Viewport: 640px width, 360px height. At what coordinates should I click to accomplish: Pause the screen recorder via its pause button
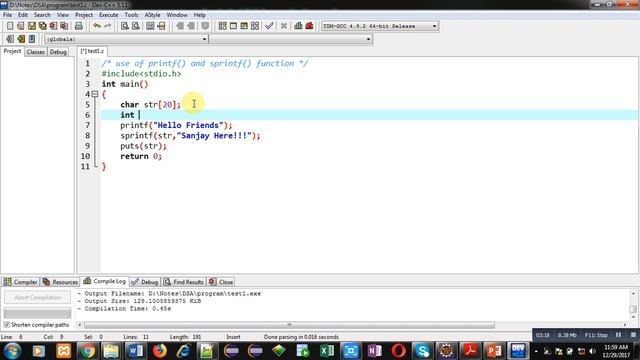tap(619, 335)
